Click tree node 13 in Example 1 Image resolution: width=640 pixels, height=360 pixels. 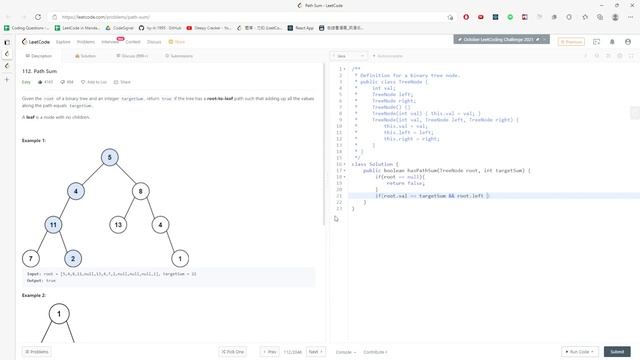click(x=118, y=224)
